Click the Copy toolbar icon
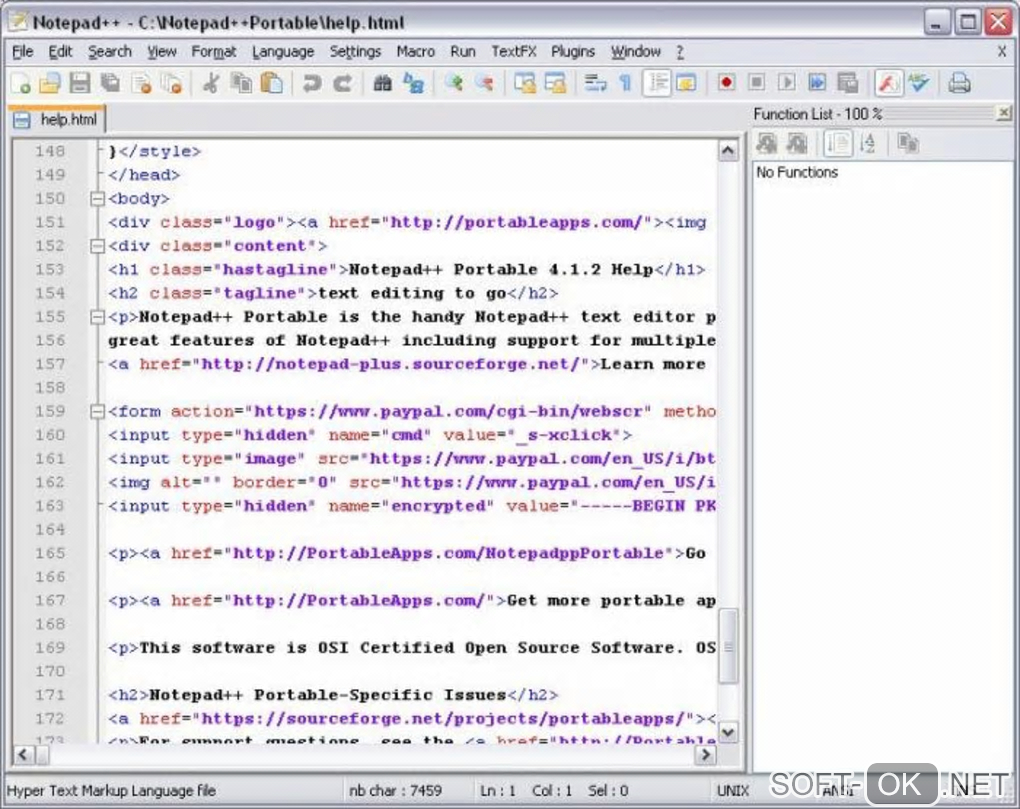Image resolution: width=1020 pixels, height=809 pixels. [242, 83]
